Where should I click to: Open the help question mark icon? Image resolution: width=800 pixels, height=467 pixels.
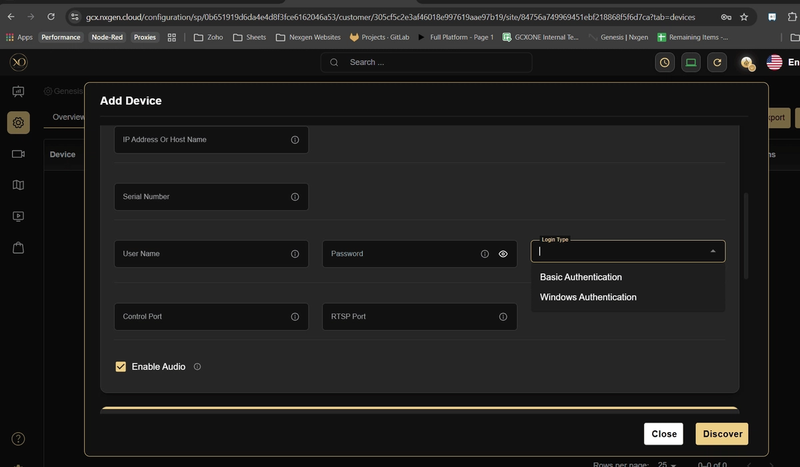18,439
